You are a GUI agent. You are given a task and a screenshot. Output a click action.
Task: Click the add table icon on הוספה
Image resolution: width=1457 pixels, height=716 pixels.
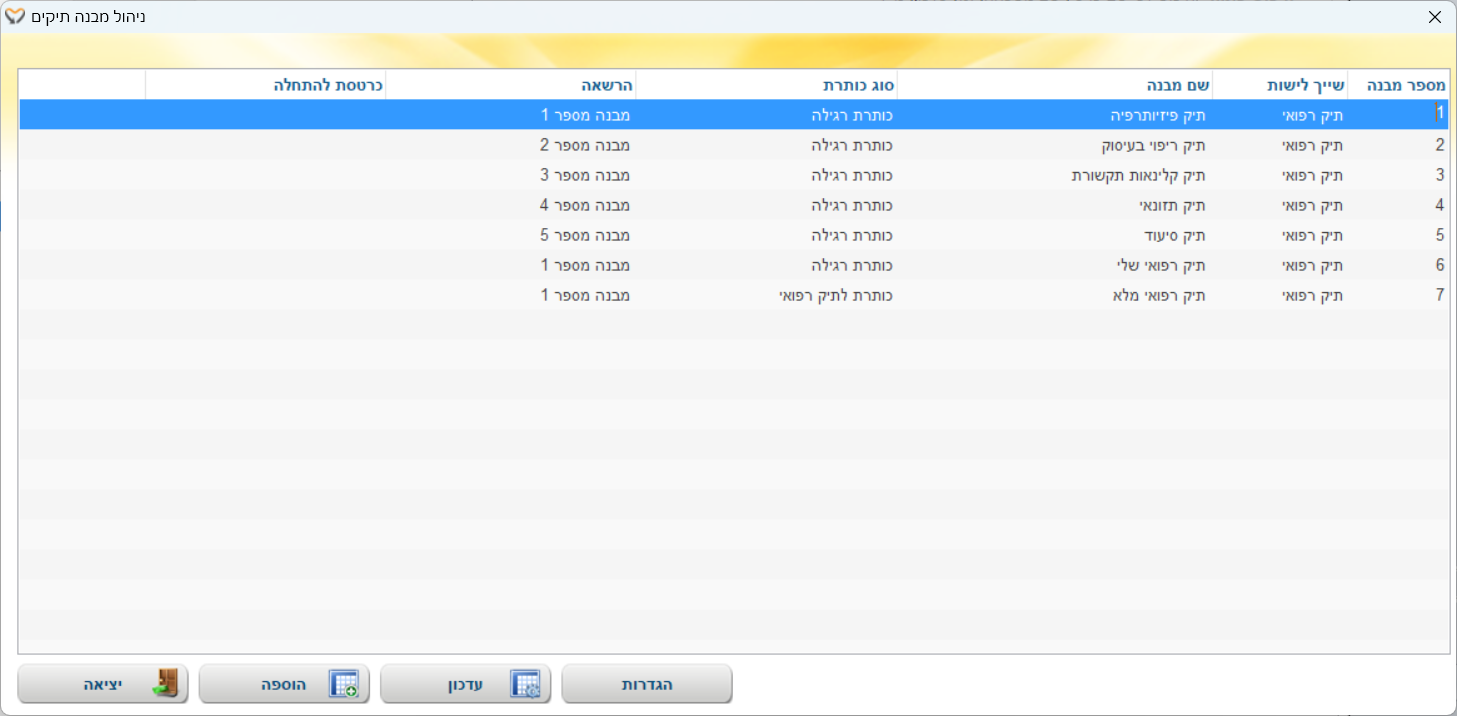point(344,684)
